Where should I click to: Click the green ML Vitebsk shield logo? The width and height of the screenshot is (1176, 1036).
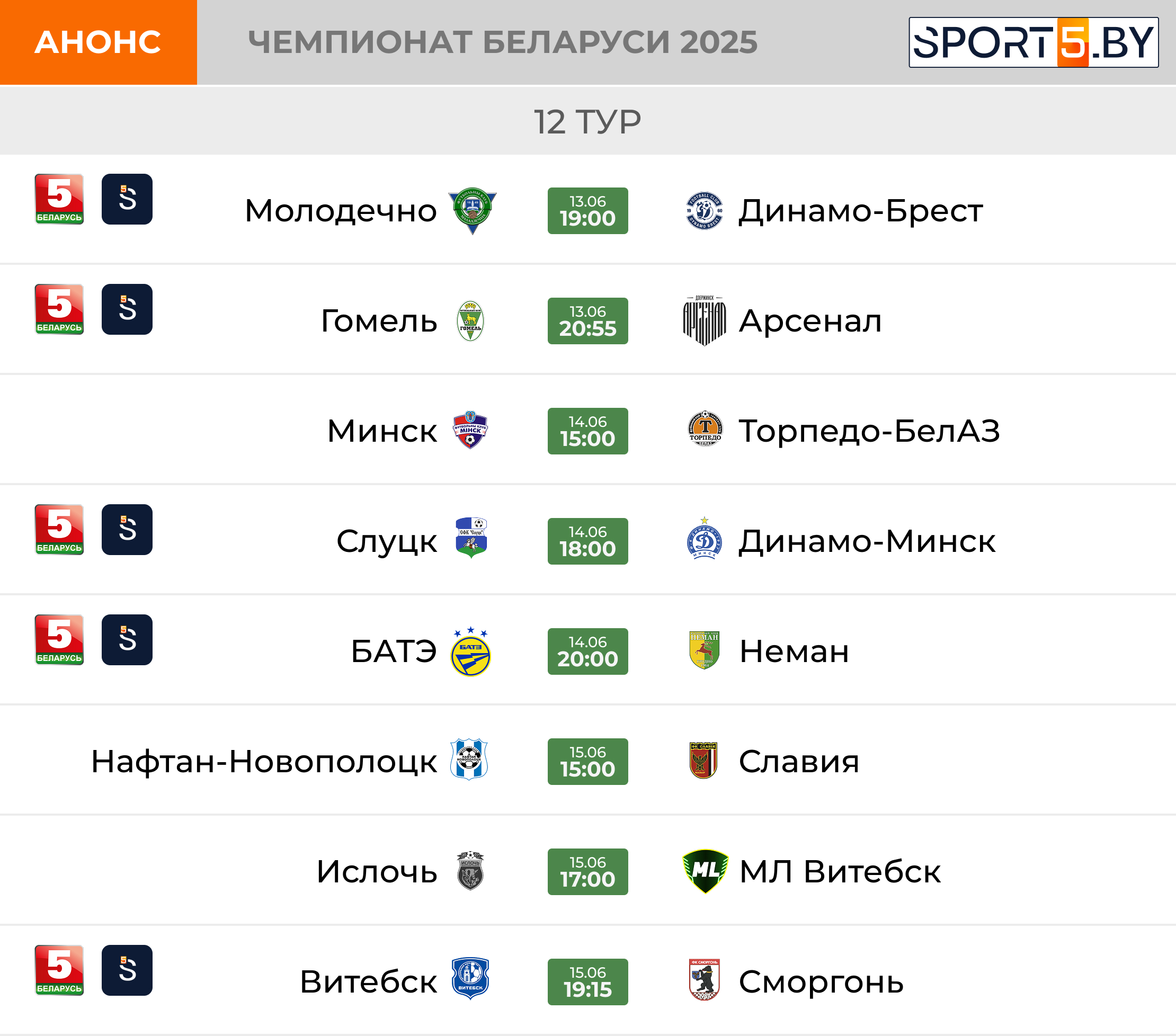[x=706, y=871]
